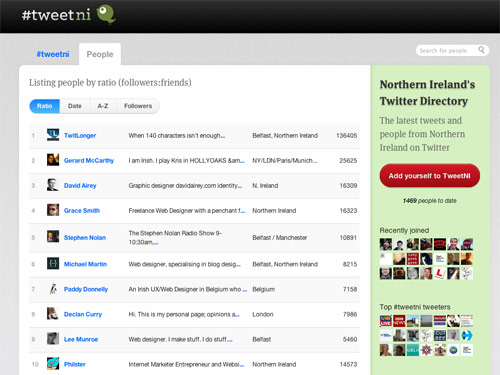Go to the #tweetni tab
The height and width of the screenshot is (375, 500).
pyautogui.click(x=53, y=54)
